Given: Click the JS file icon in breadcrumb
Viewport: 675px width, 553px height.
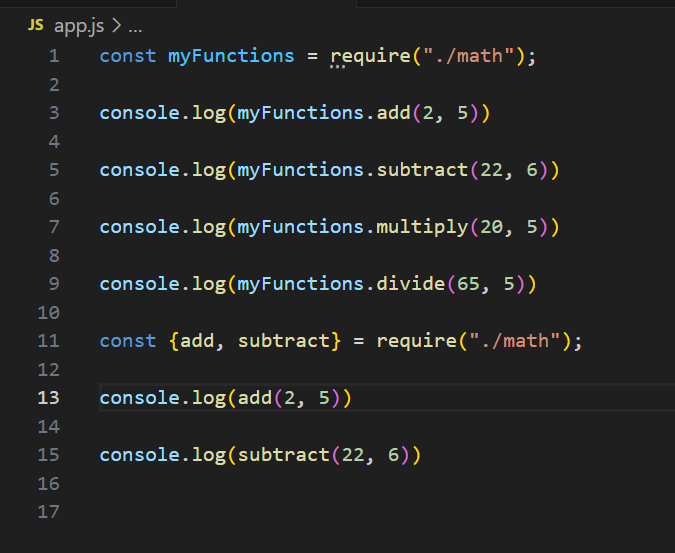Looking at the screenshot, I should pyautogui.click(x=36, y=25).
